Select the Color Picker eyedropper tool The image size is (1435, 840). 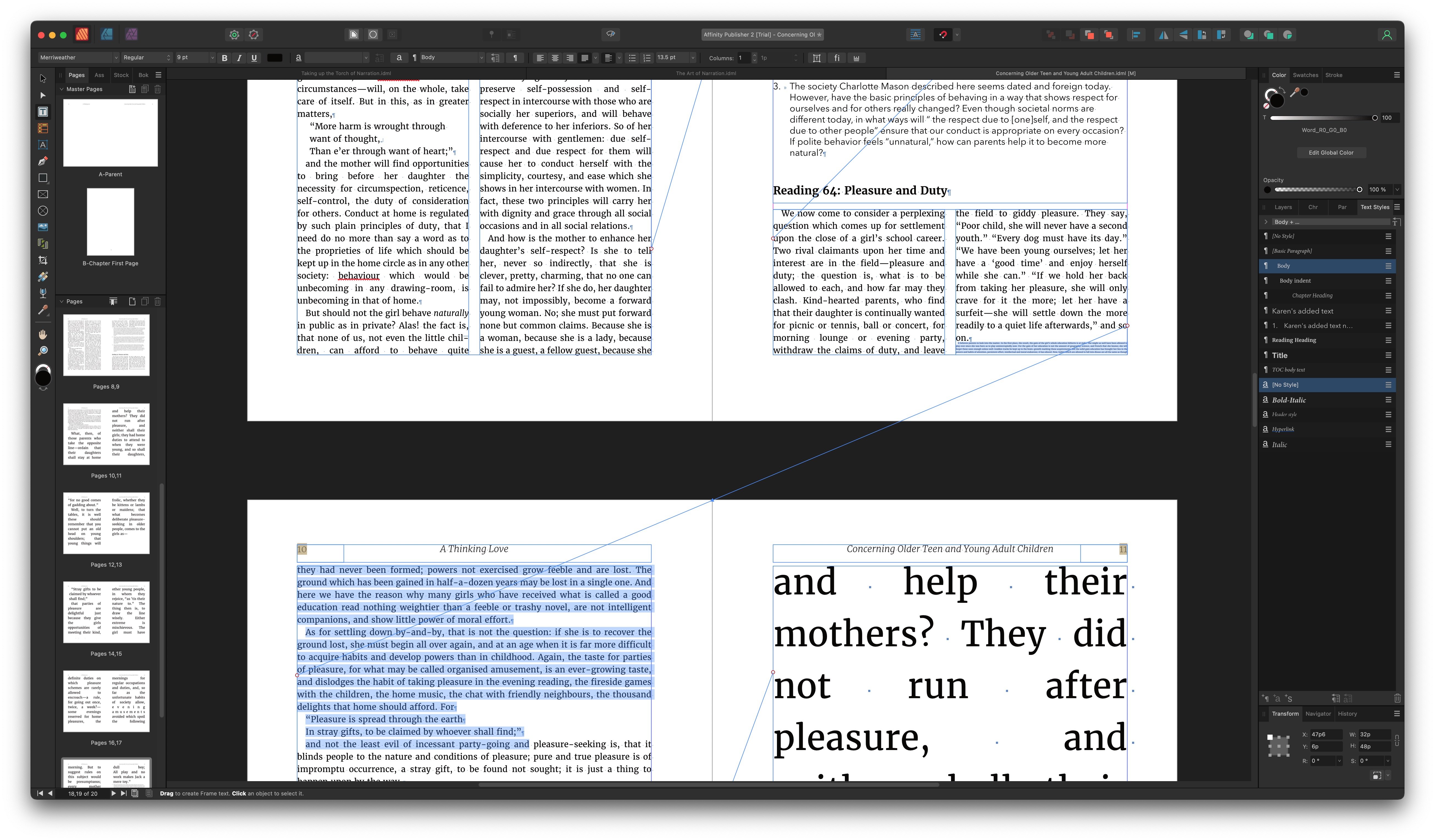click(43, 310)
